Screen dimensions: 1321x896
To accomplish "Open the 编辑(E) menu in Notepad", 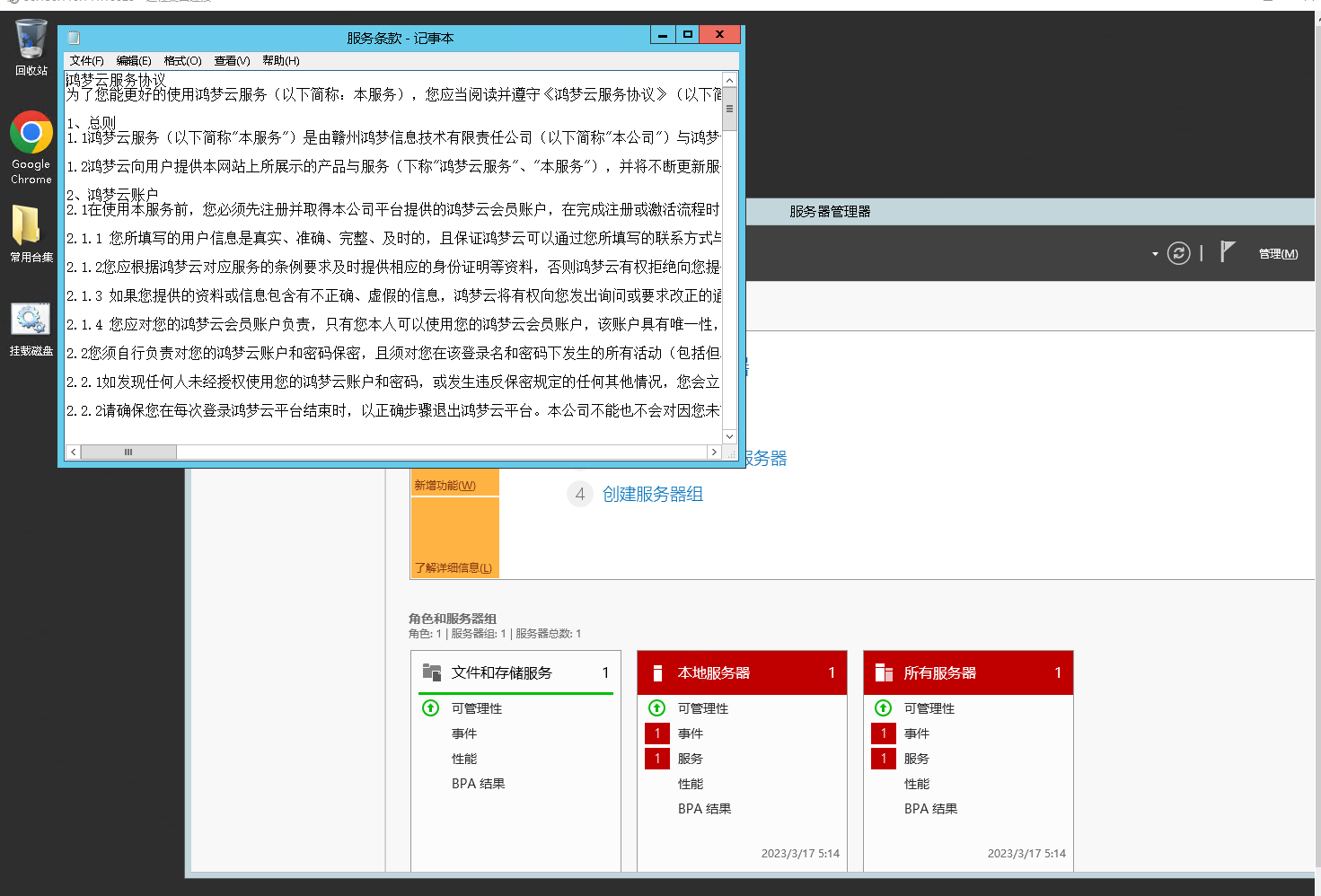I will tap(134, 61).
